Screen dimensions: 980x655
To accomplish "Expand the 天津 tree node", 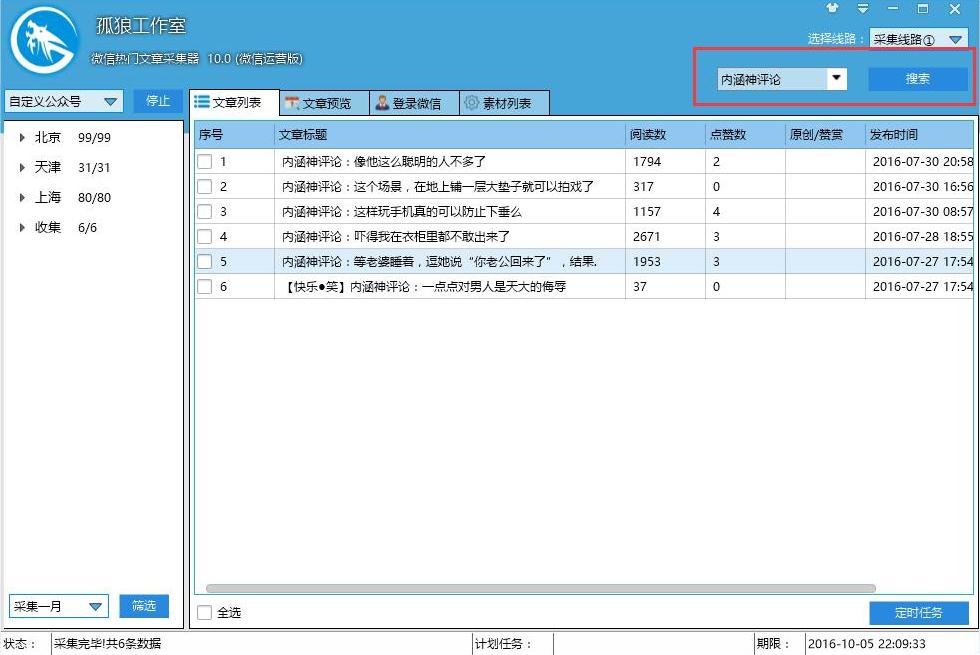I will pyautogui.click(x=22, y=168).
